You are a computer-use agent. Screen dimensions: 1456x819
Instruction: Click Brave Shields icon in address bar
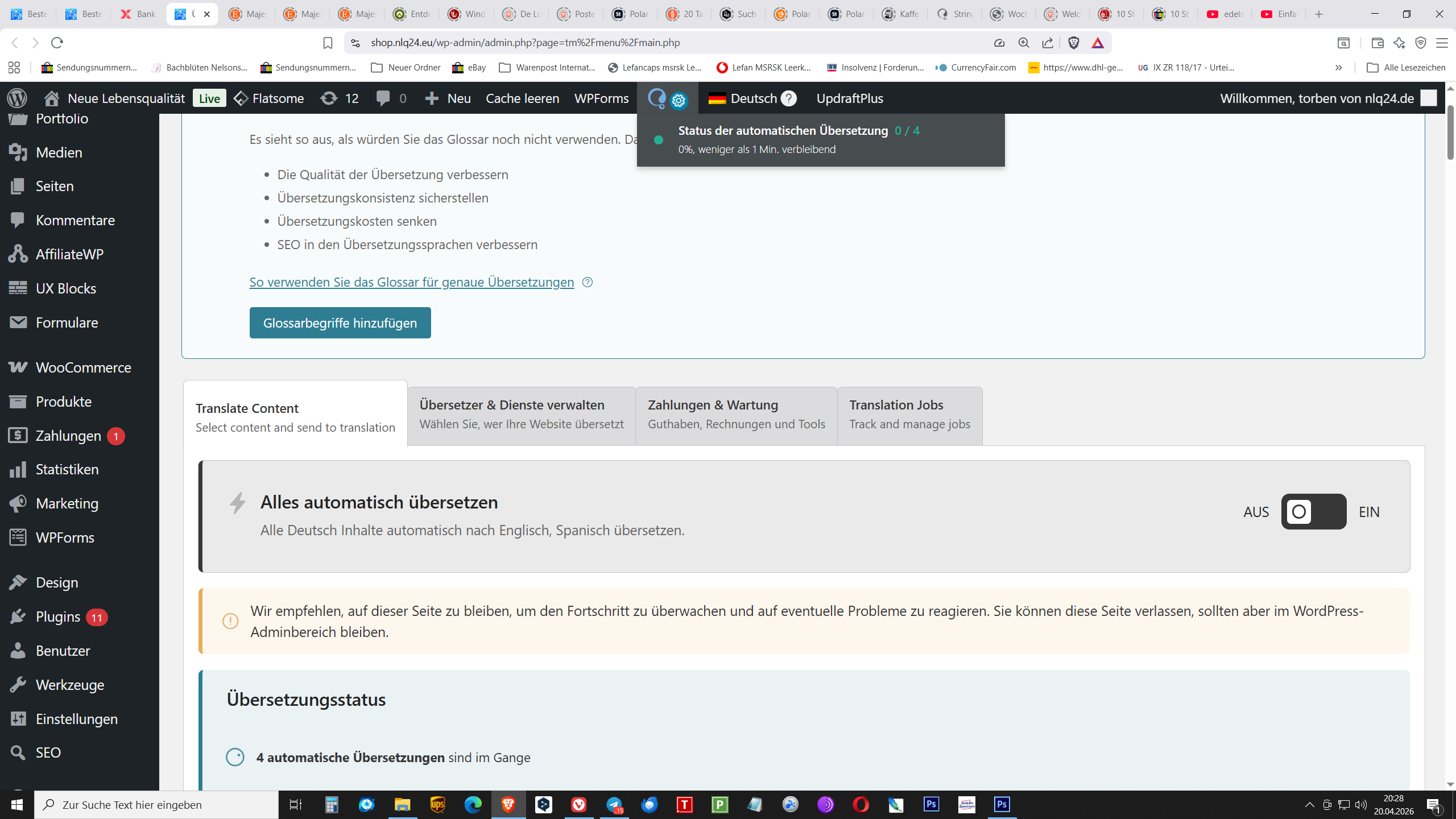pyautogui.click(x=1074, y=43)
